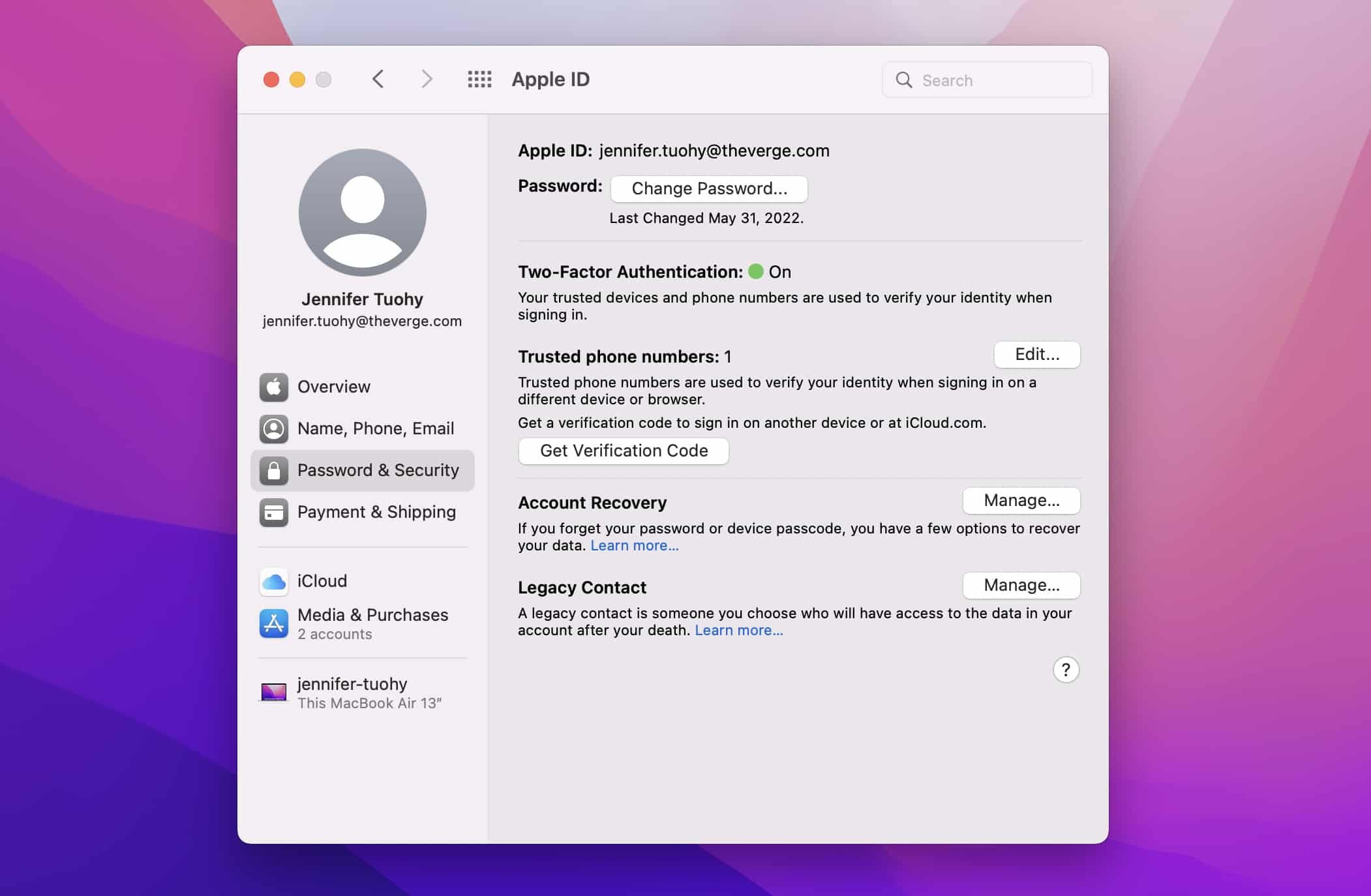Select the jennifer-tuohy MacBook Air device icon
The image size is (1371, 896).
[x=273, y=692]
